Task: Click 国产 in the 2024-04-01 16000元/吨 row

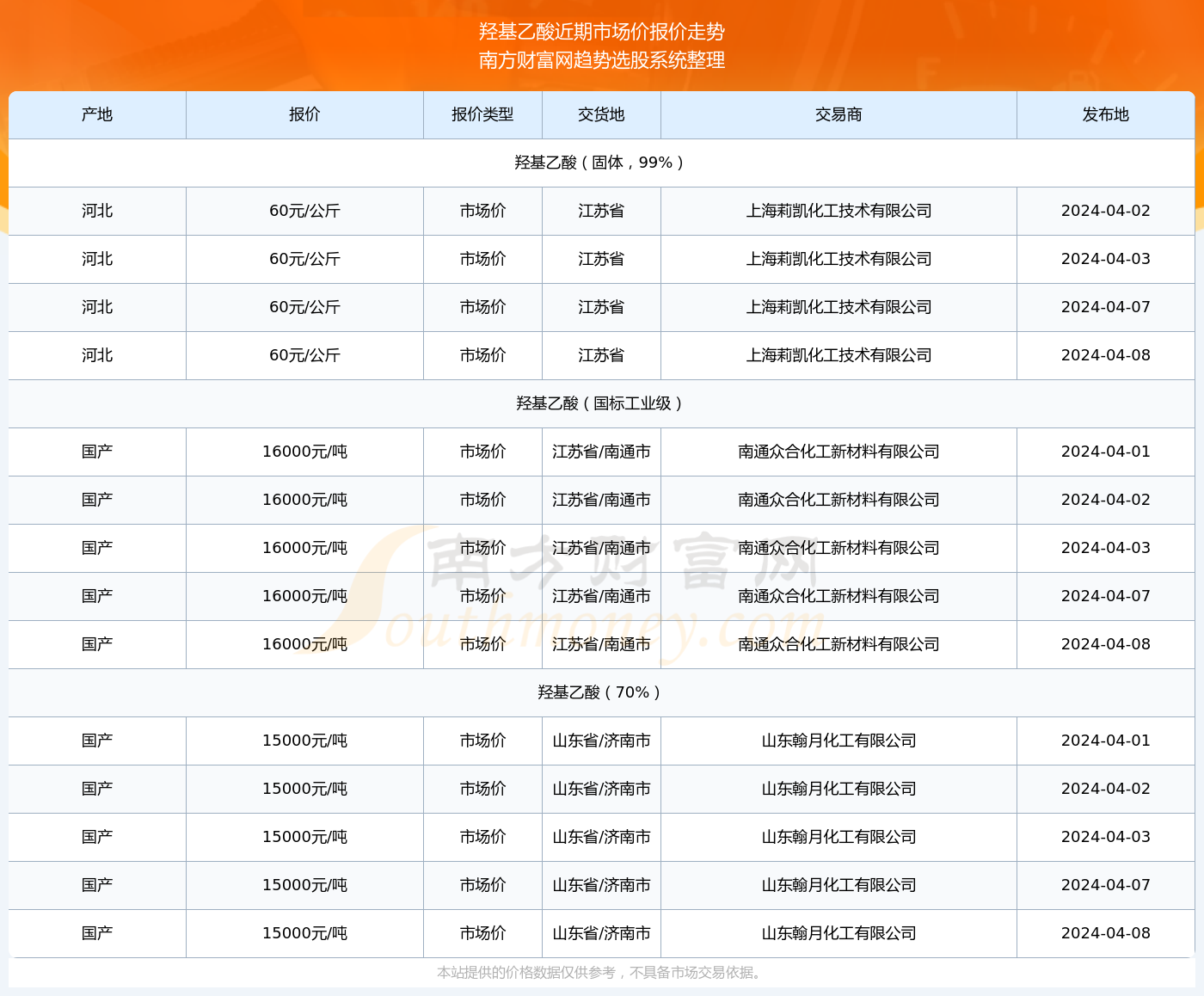Action: click(97, 452)
